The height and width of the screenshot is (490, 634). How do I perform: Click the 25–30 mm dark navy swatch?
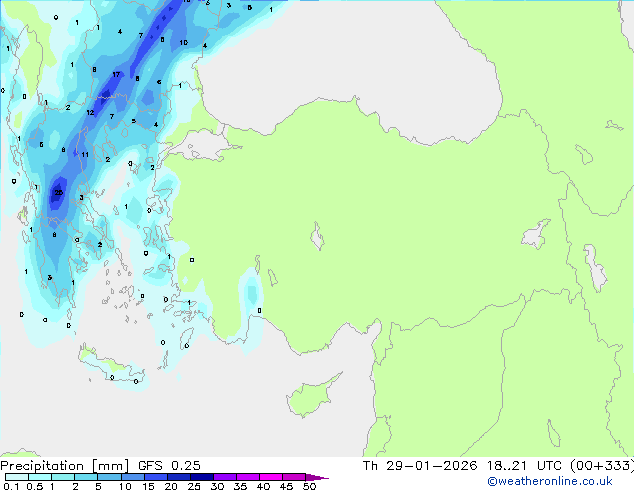[202, 477]
